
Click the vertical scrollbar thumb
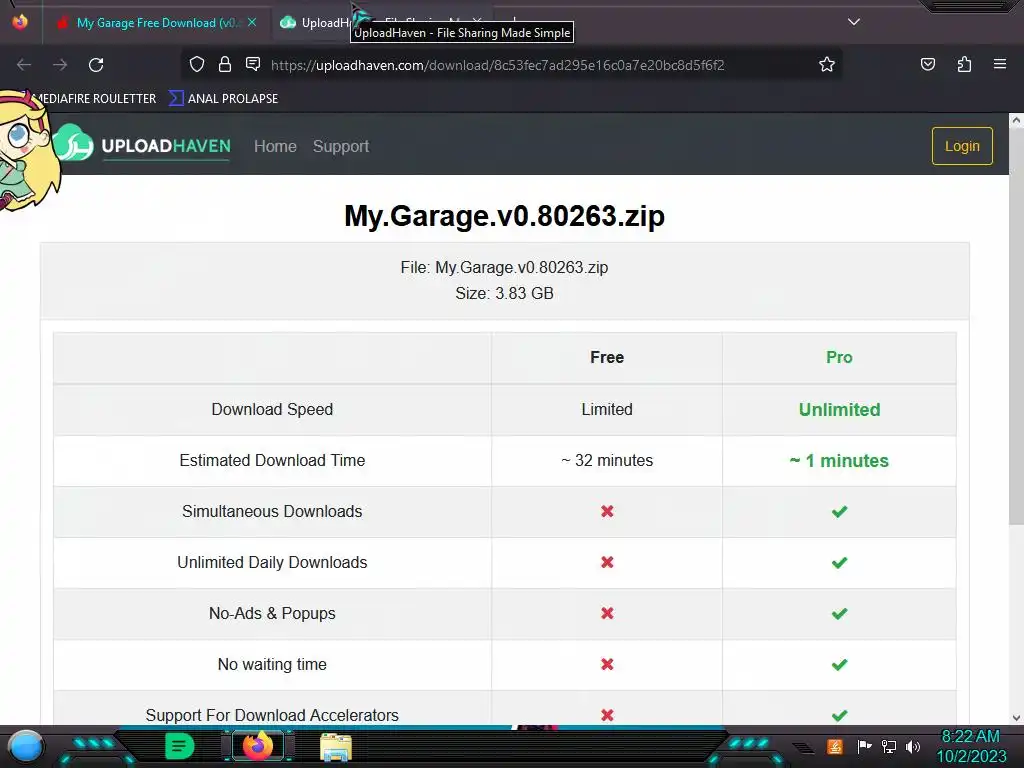[x=1016, y=327]
